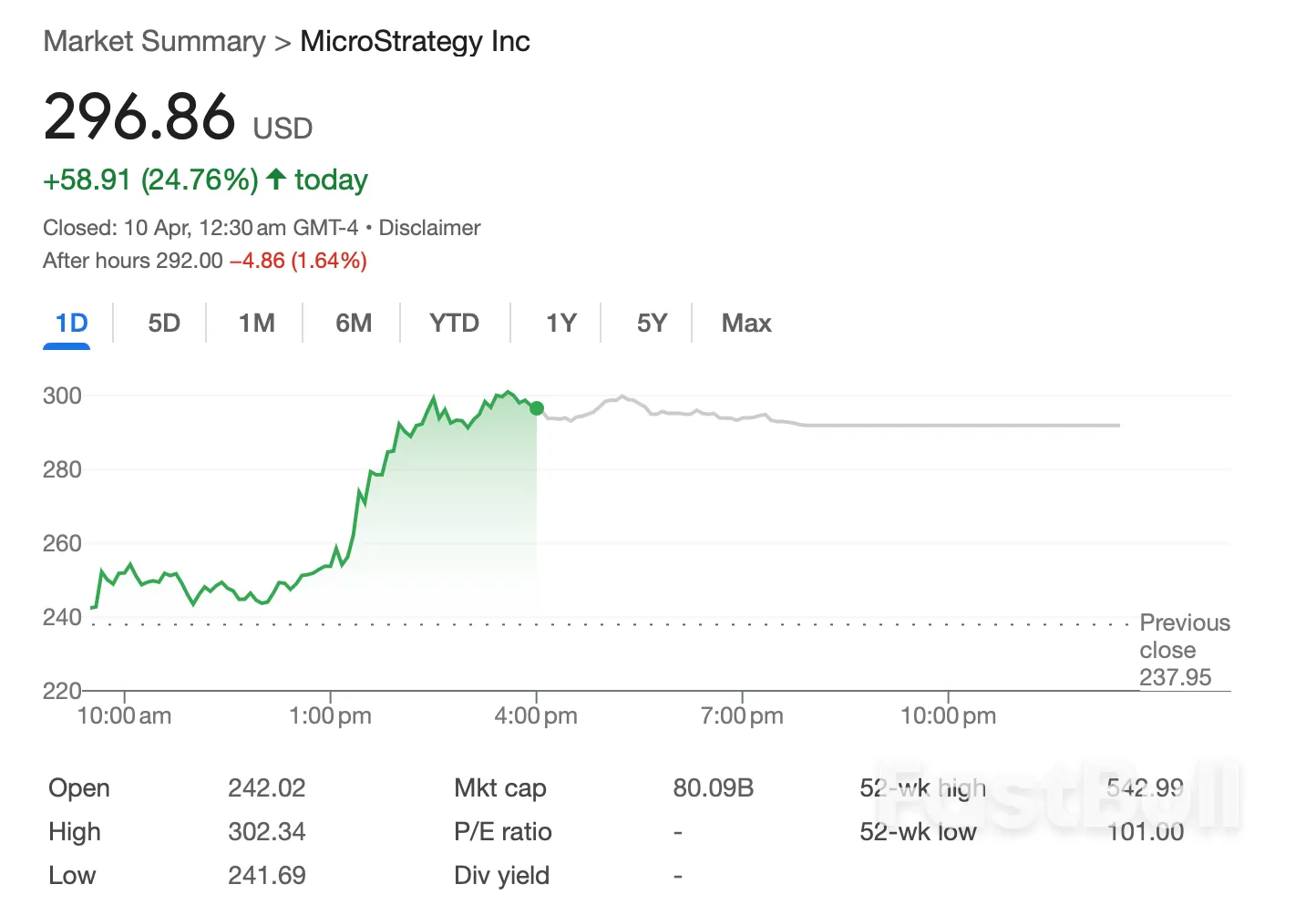Screen dimensions: 1316x905
Task: Select the 5D chart range tab
Action: point(161,323)
